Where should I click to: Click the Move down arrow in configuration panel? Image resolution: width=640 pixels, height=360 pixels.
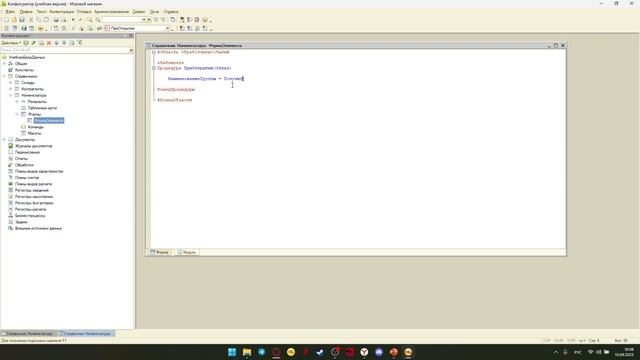click(64, 43)
